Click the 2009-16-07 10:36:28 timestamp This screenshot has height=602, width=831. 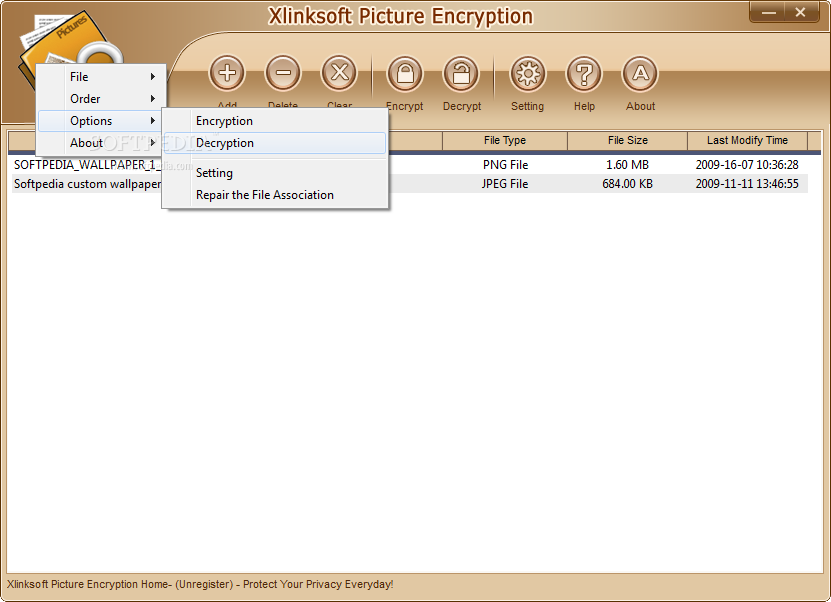[x=747, y=165]
